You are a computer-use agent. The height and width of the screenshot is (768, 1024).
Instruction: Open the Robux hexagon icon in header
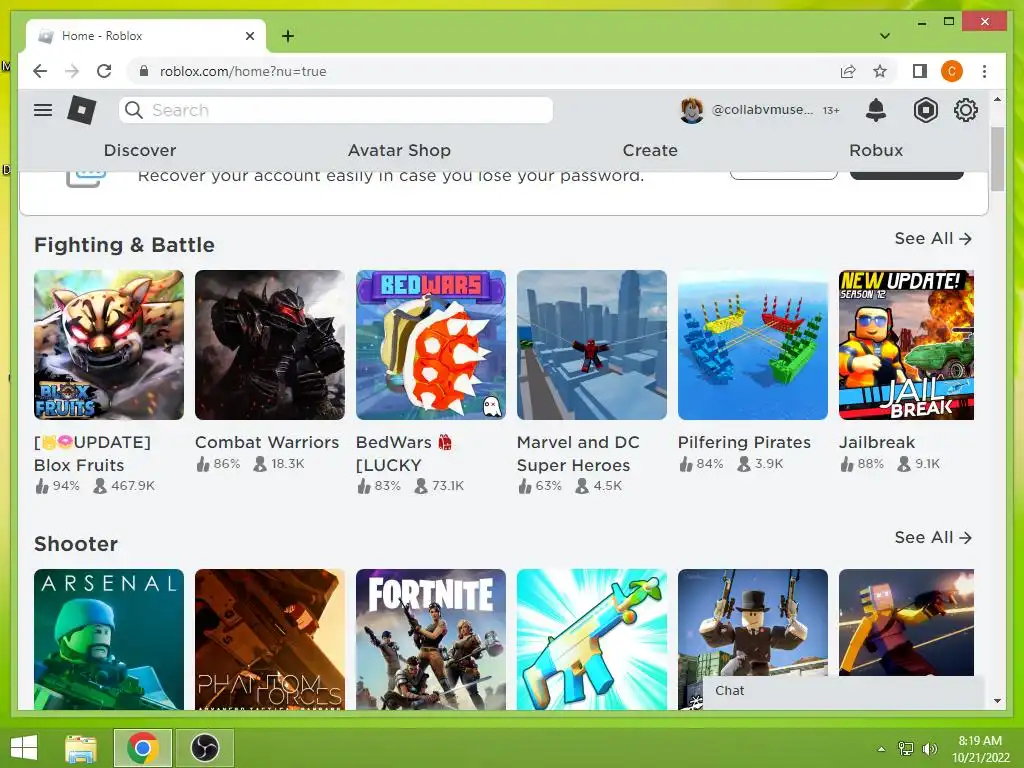click(x=925, y=110)
